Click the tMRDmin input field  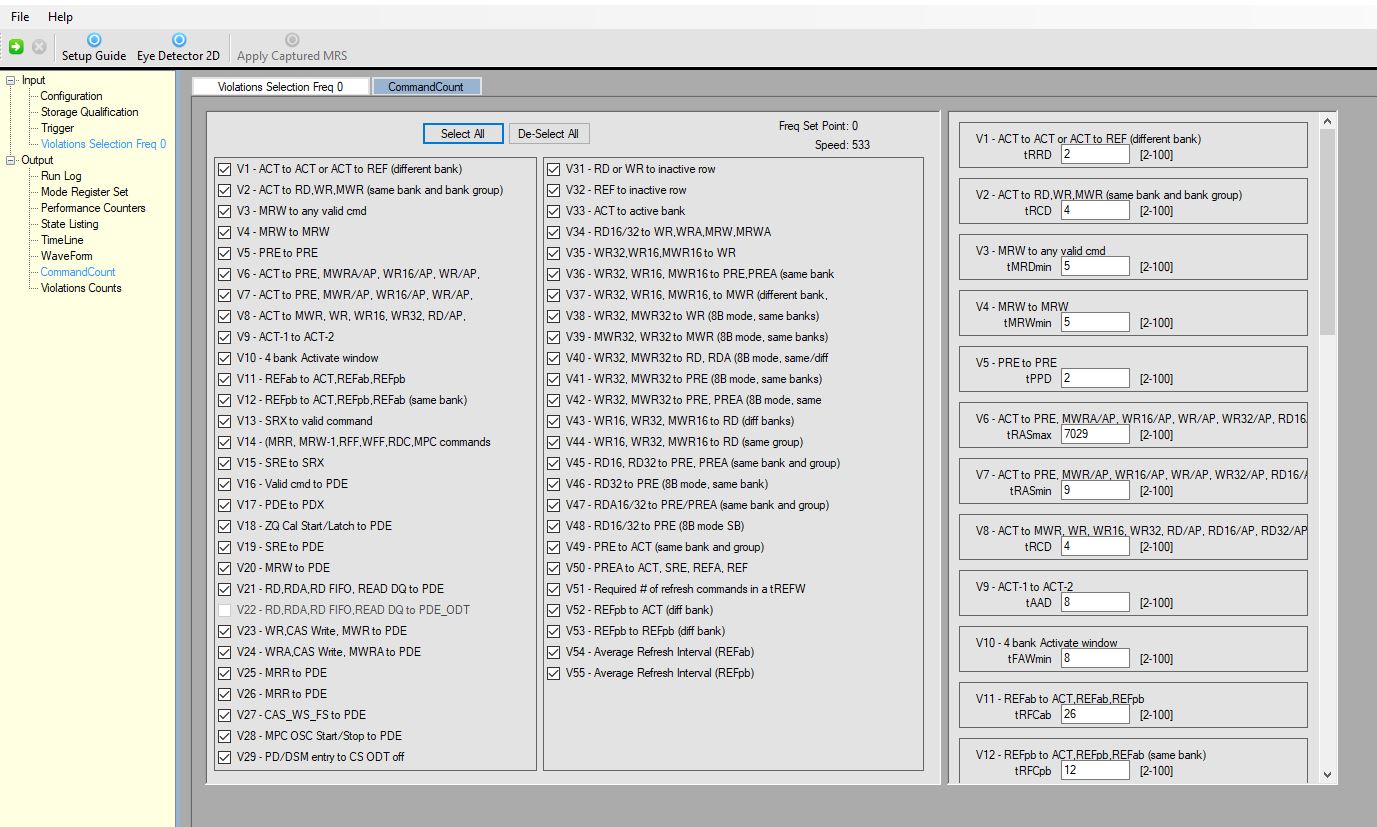(x=1095, y=267)
